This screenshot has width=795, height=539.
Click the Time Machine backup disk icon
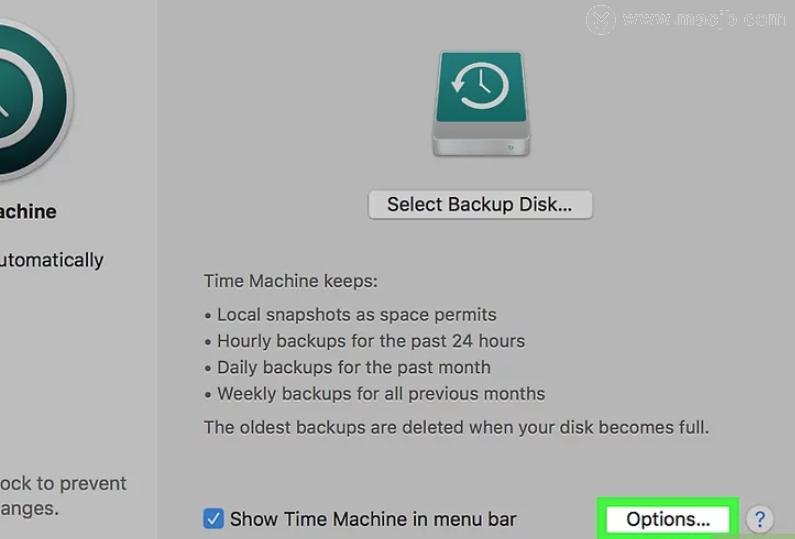pyautogui.click(x=480, y=103)
